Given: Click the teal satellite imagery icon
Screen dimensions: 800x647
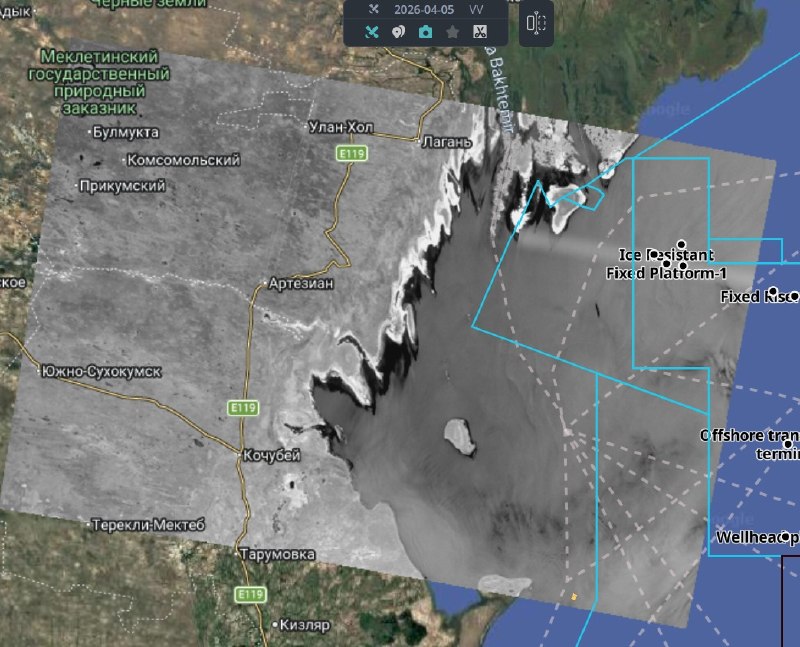Looking at the screenshot, I should (371, 32).
